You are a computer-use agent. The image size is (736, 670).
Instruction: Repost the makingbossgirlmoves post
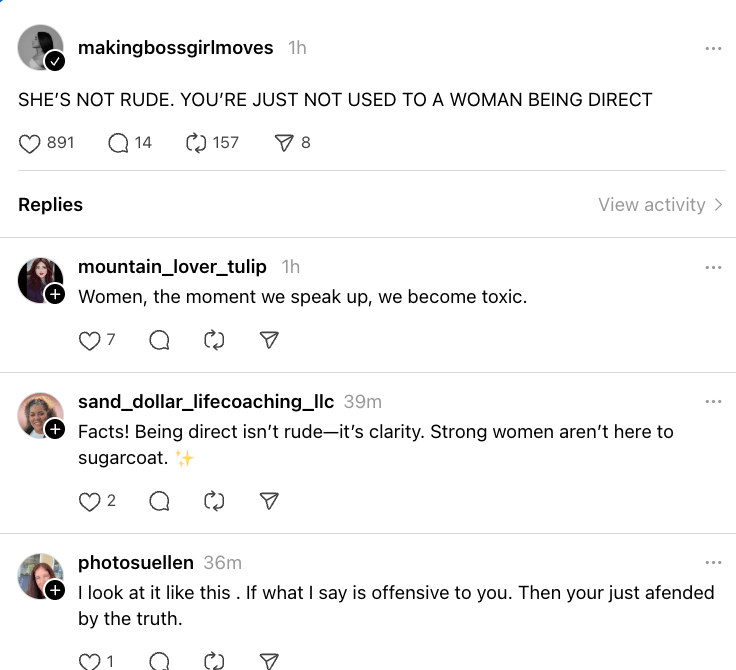pyautogui.click(x=197, y=143)
